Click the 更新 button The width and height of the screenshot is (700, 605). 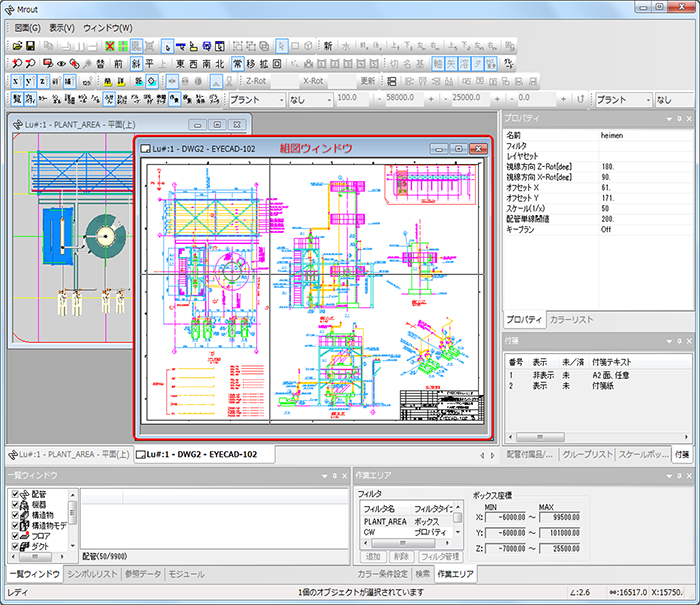(x=368, y=81)
